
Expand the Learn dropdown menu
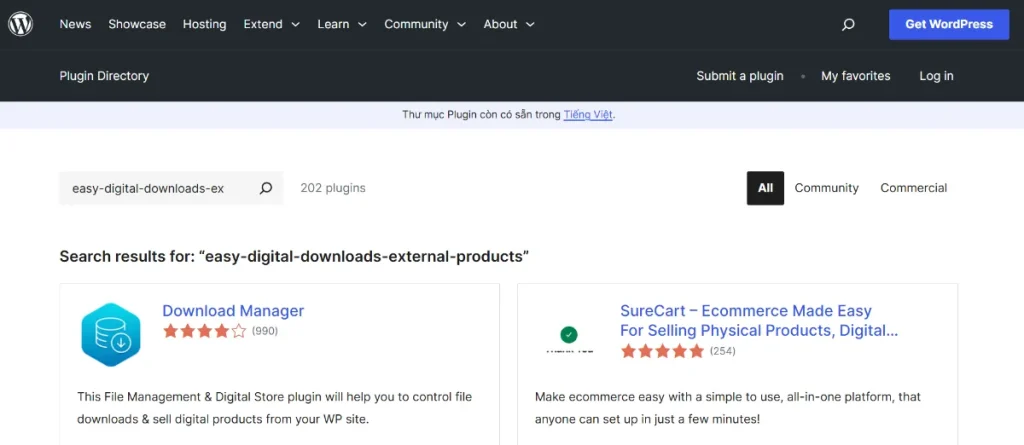point(342,24)
